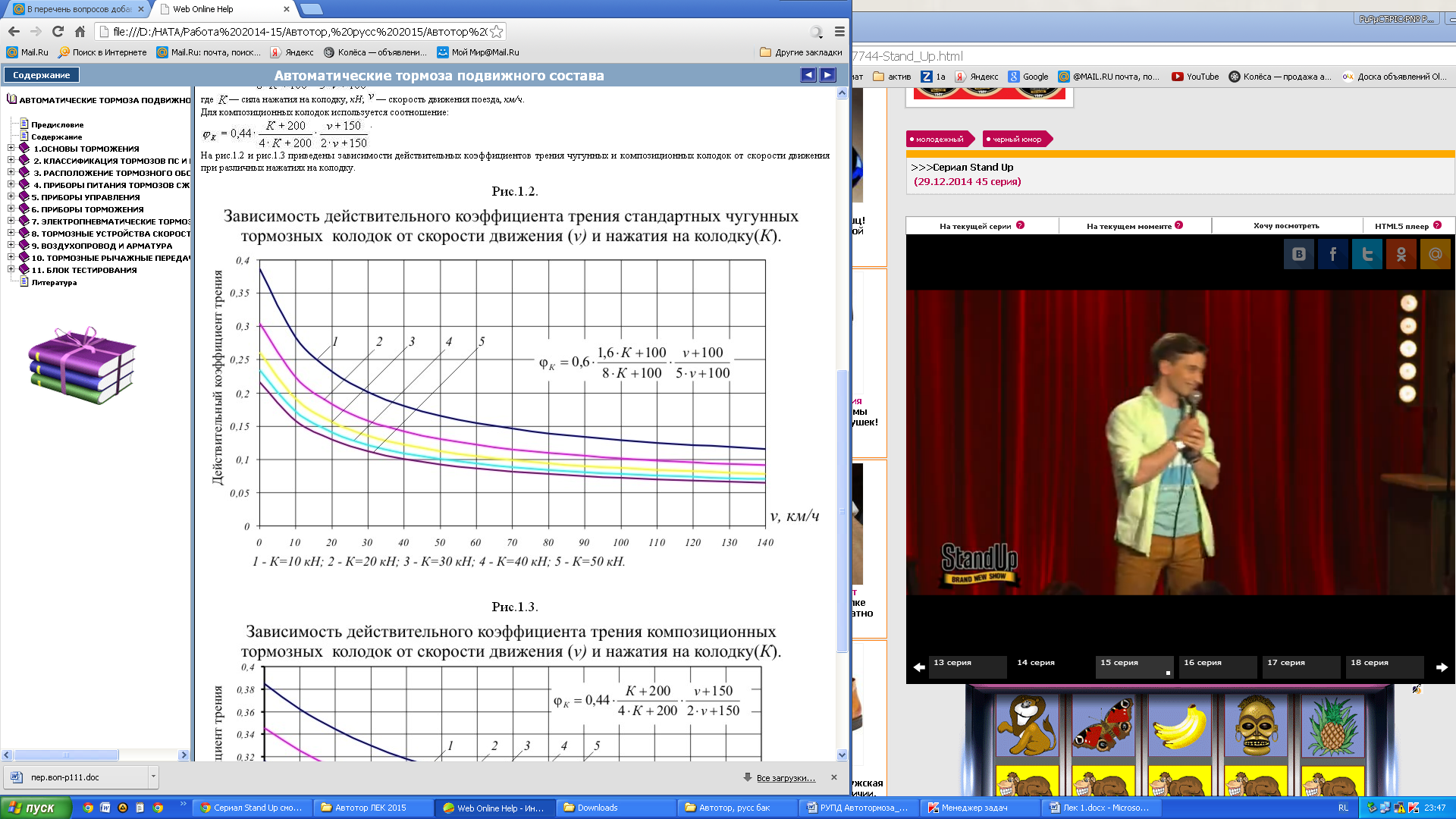
Task: Open the Mail.Ru bookmark
Action: tap(27, 52)
